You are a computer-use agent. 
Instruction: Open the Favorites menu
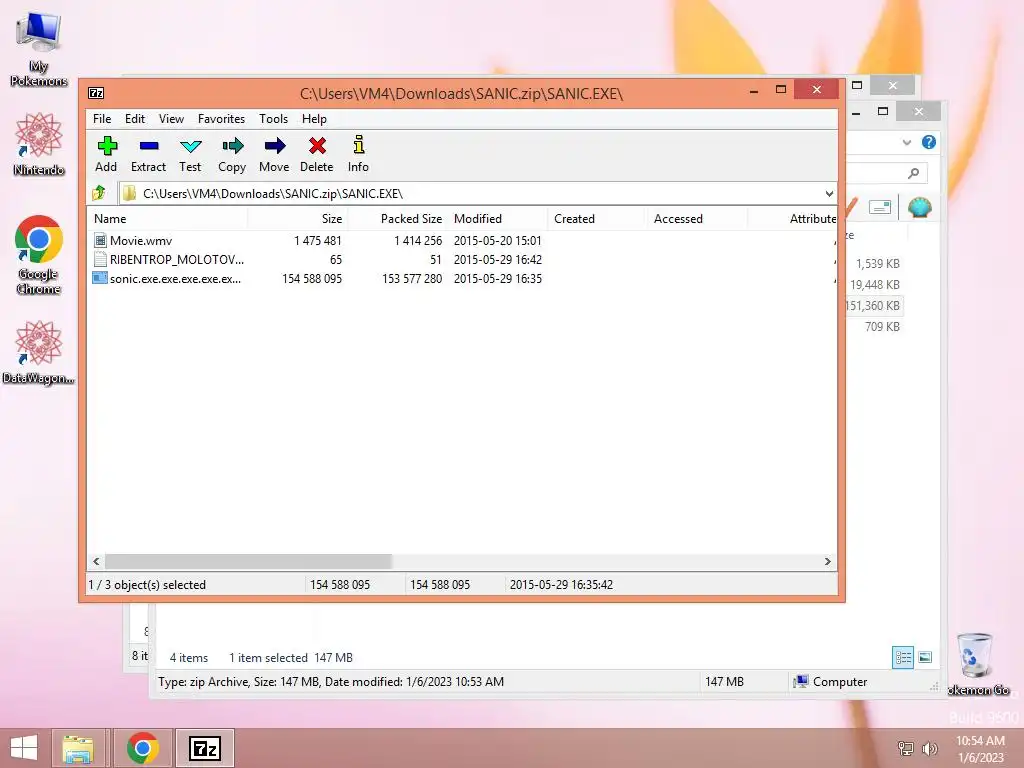(x=221, y=119)
